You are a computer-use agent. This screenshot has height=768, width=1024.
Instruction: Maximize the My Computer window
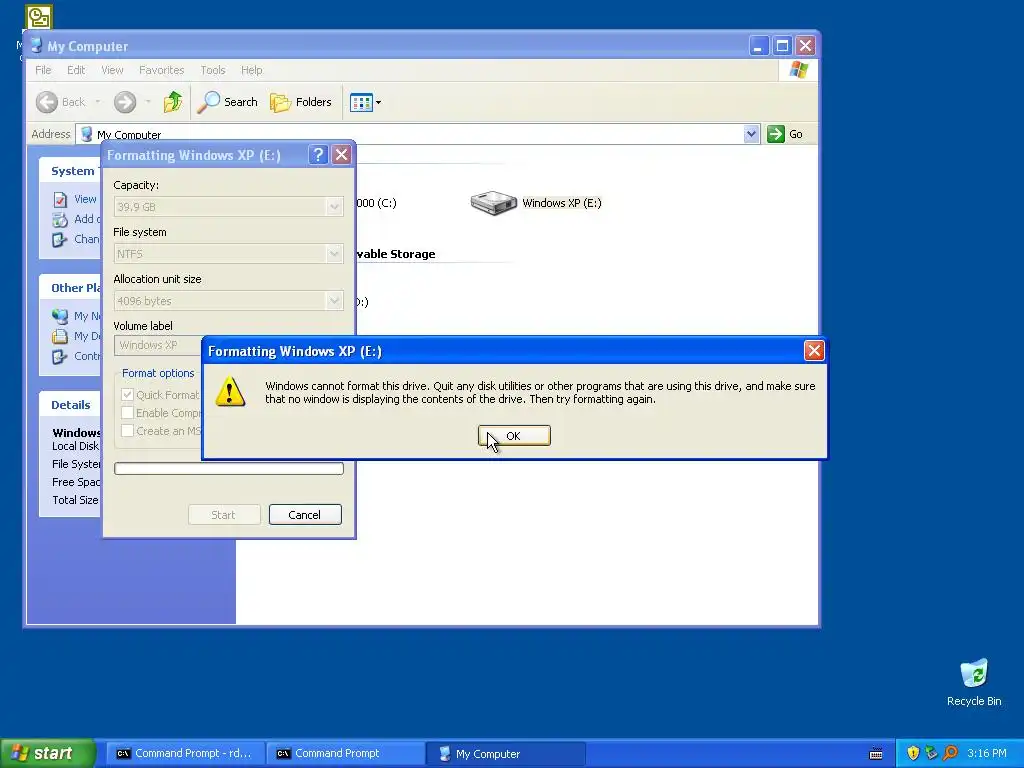point(782,46)
